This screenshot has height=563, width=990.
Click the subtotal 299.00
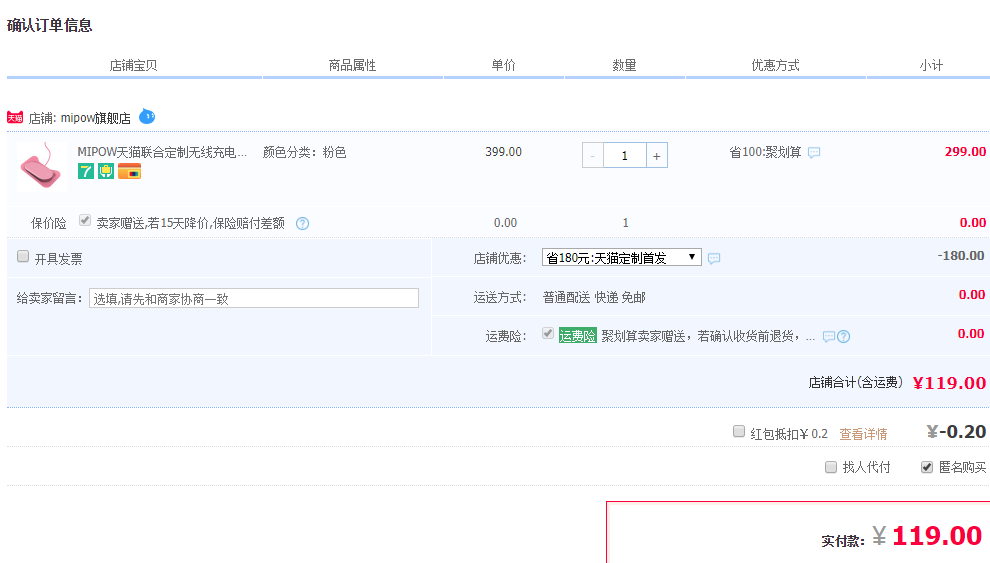[965, 151]
